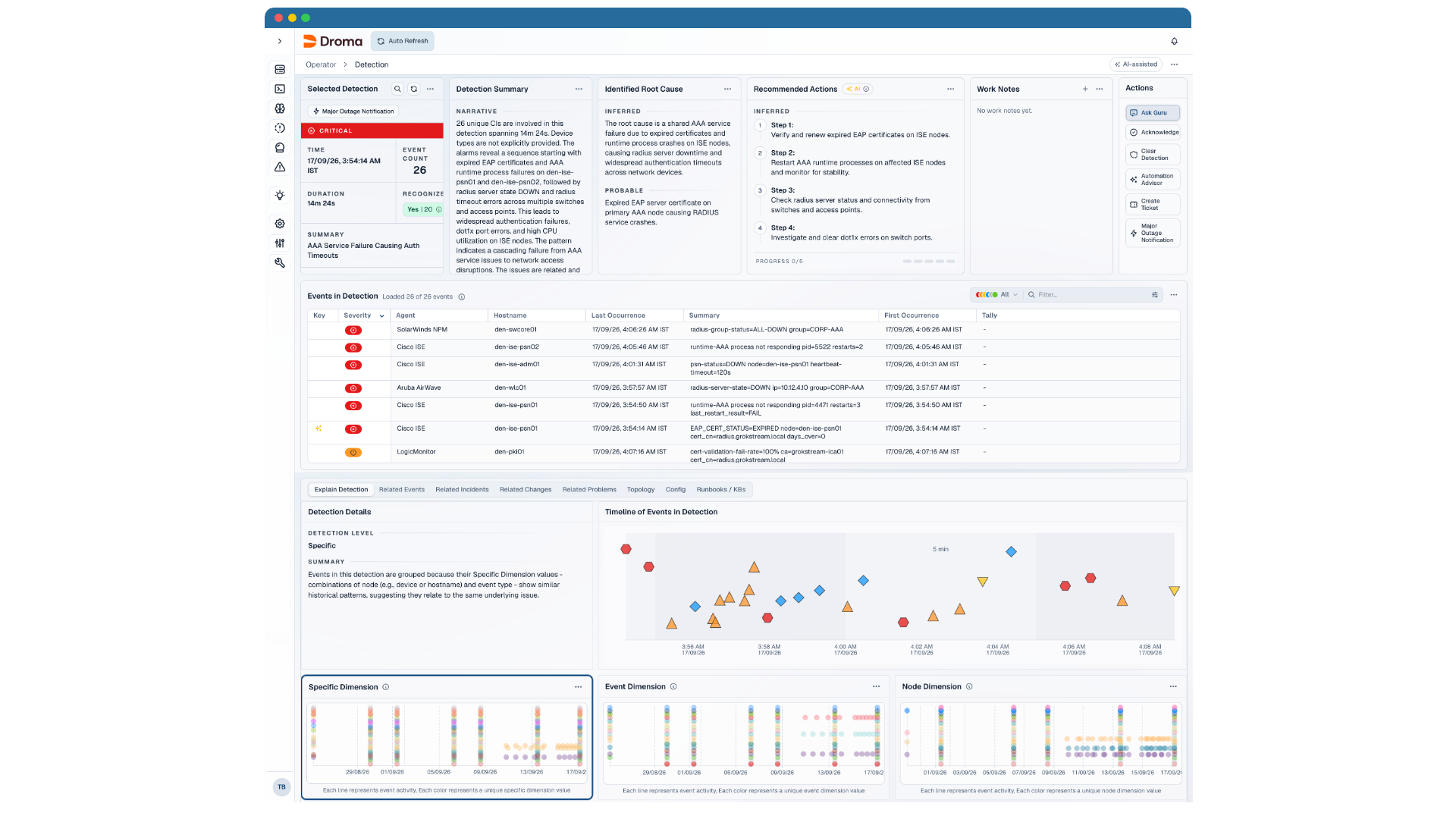Viewport: 1456px width, 819px height.
Task: Click the orange severity badge for LogicMonitor
Action: click(x=353, y=452)
